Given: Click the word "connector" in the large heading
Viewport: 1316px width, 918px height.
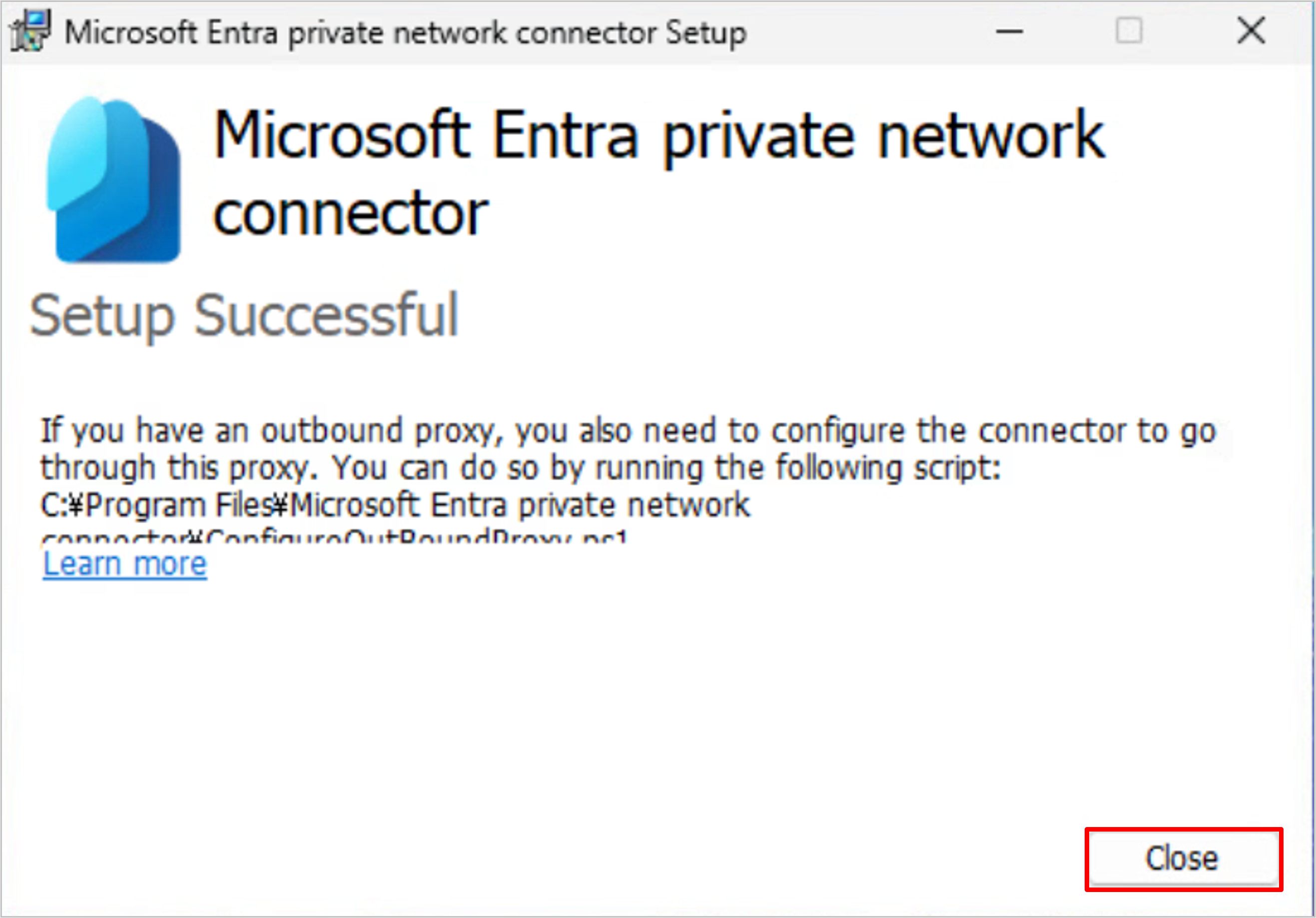Looking at the screenshot, I should 351,214.
